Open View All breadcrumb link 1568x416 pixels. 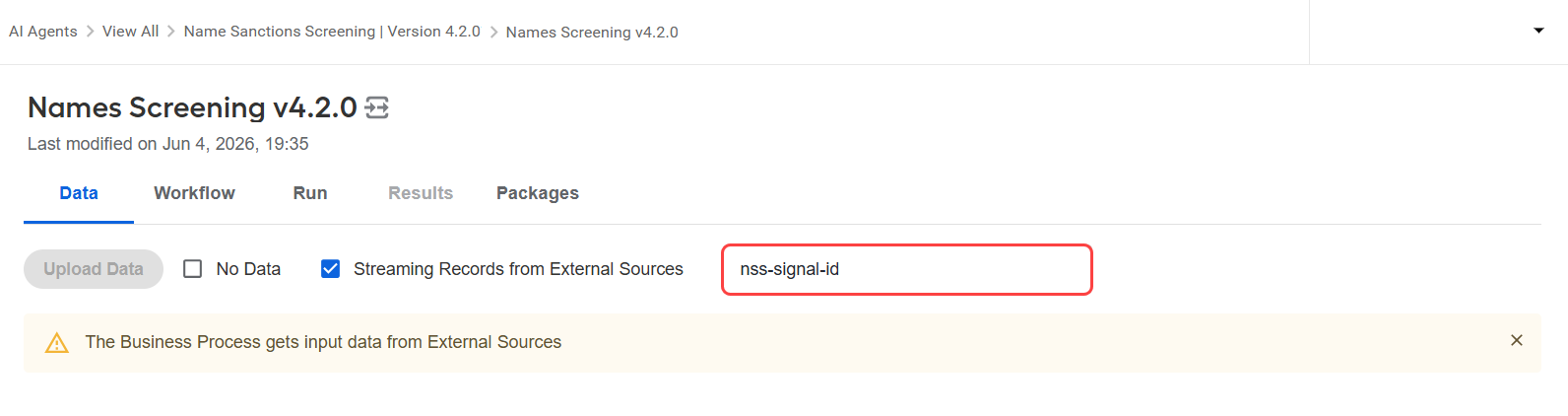coord(130,32)
